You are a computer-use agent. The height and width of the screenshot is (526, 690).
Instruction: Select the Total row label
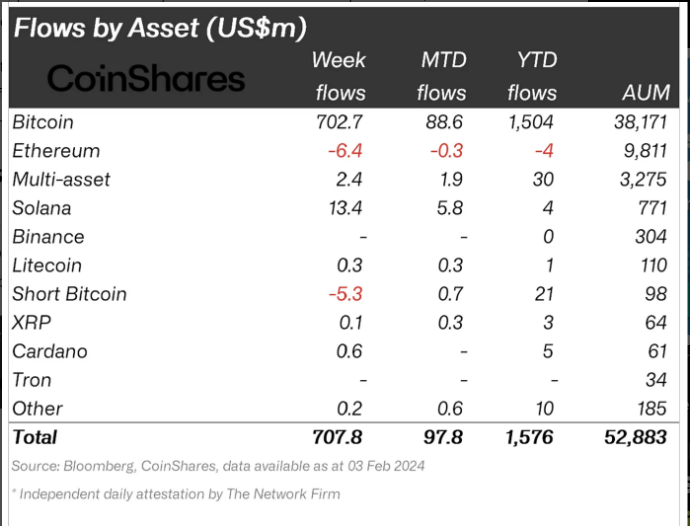point(35,437)
